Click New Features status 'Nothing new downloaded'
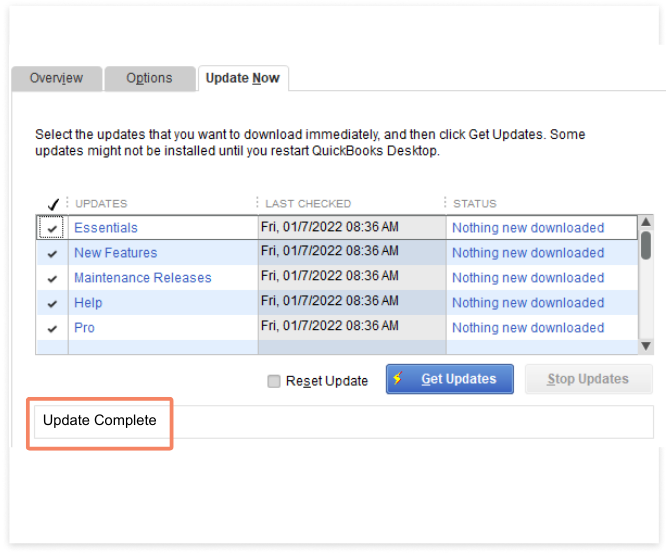This screenshot has width=668, height=553. point(528,253)
